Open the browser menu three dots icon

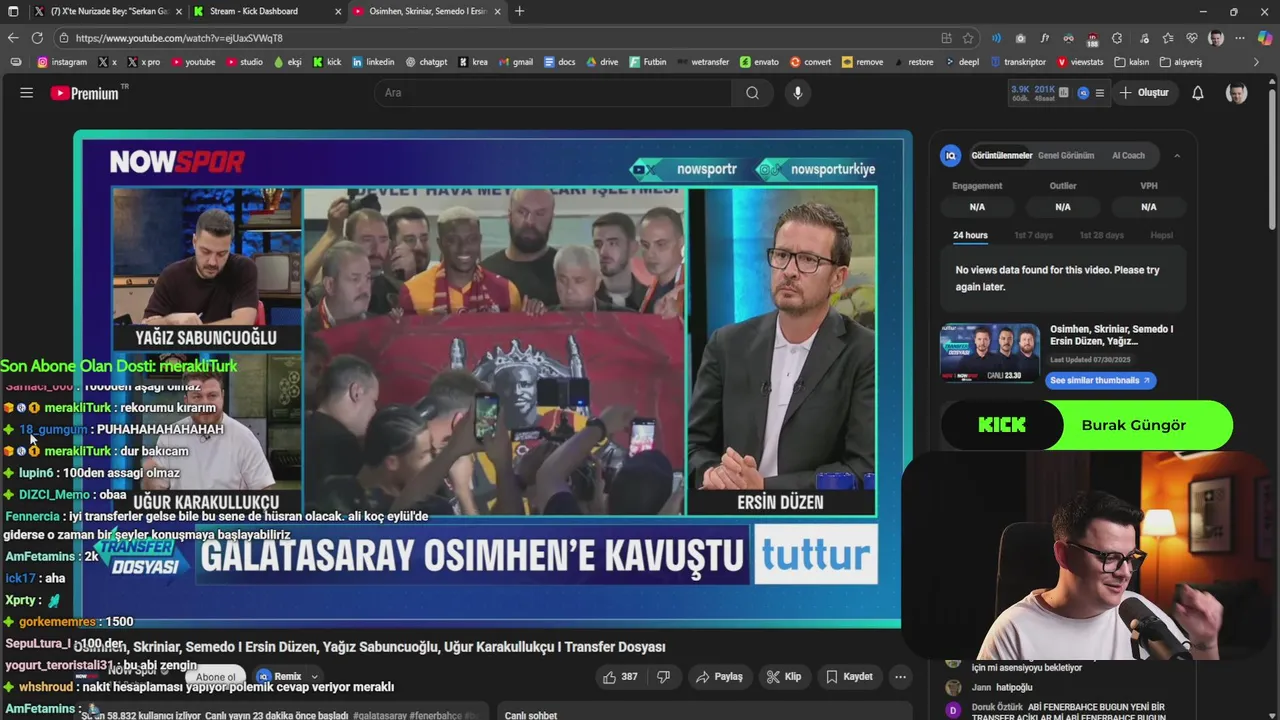click(x=1240, y=38)
